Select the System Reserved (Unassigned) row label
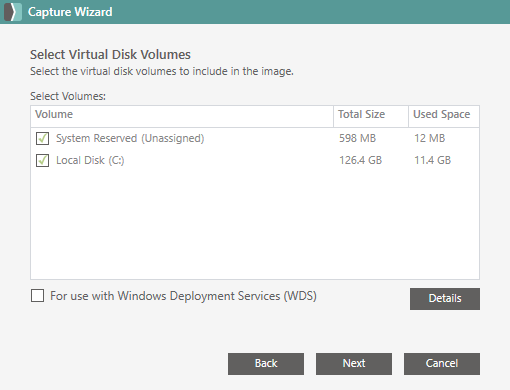The image size is (510, 390). [x=130, y=138]
